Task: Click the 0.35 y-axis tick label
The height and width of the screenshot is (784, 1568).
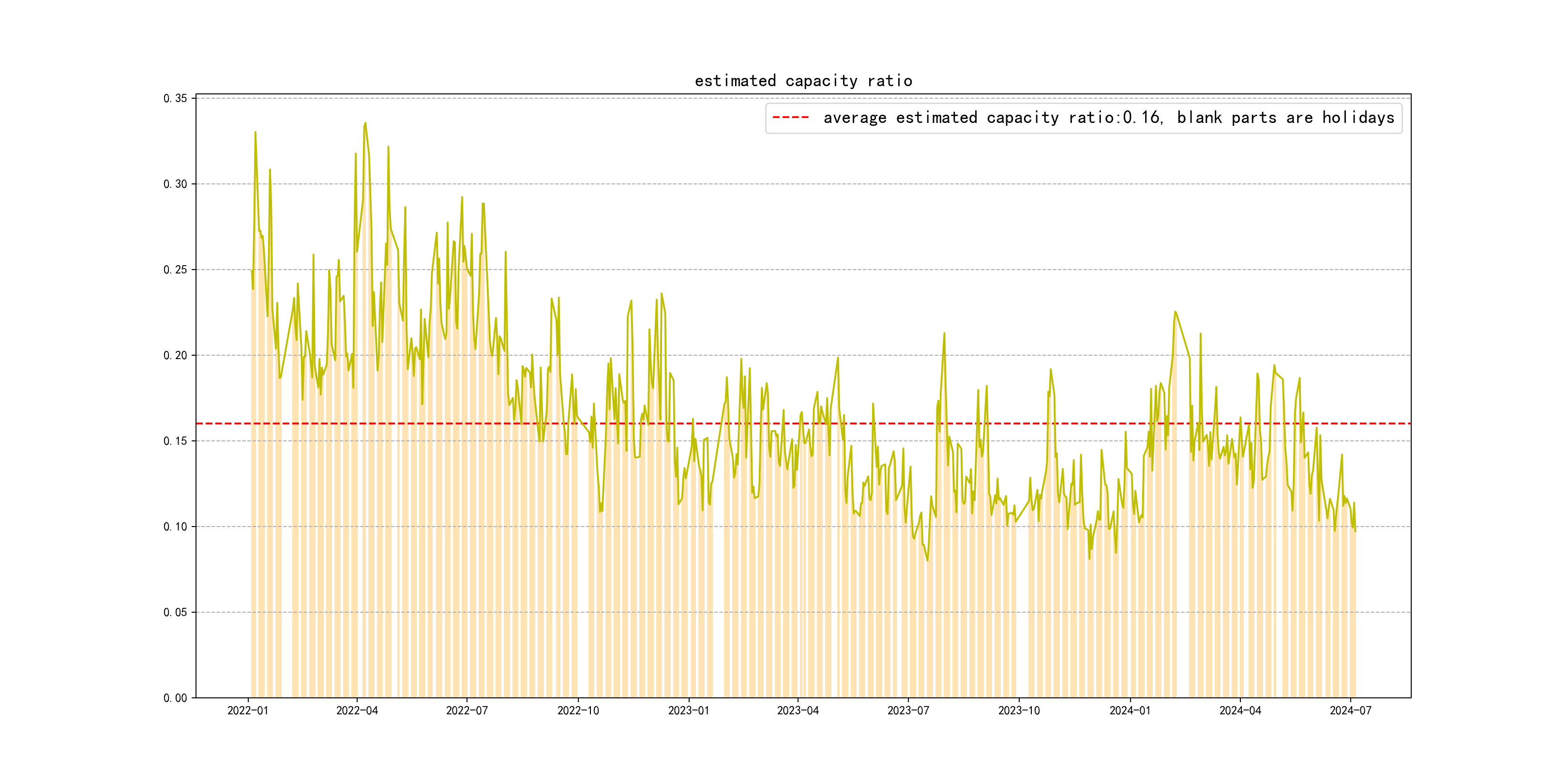Action: pos(175,99)
